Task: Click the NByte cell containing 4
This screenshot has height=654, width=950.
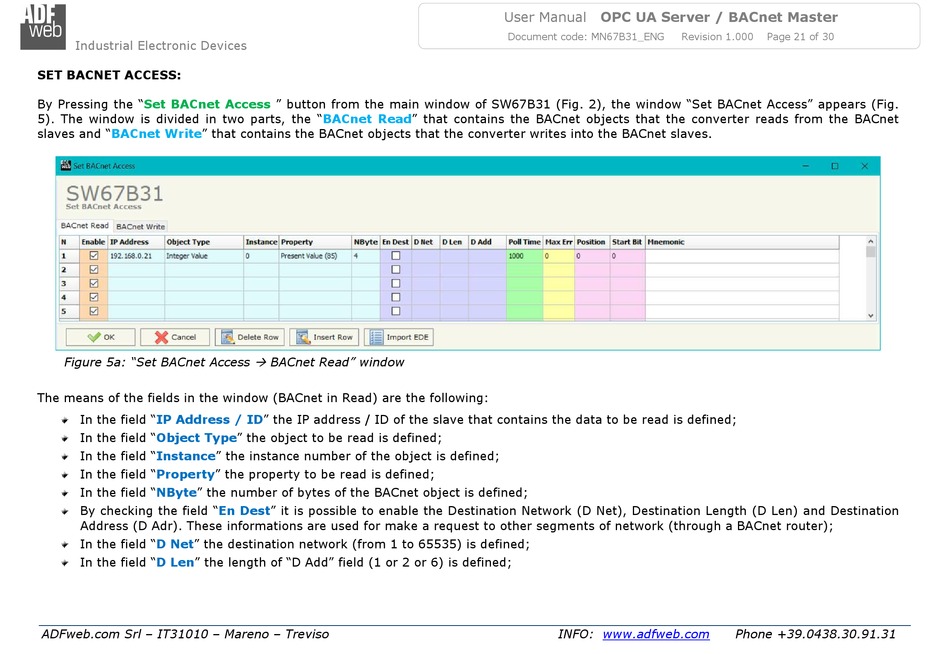Action: [x=366, y=256]
